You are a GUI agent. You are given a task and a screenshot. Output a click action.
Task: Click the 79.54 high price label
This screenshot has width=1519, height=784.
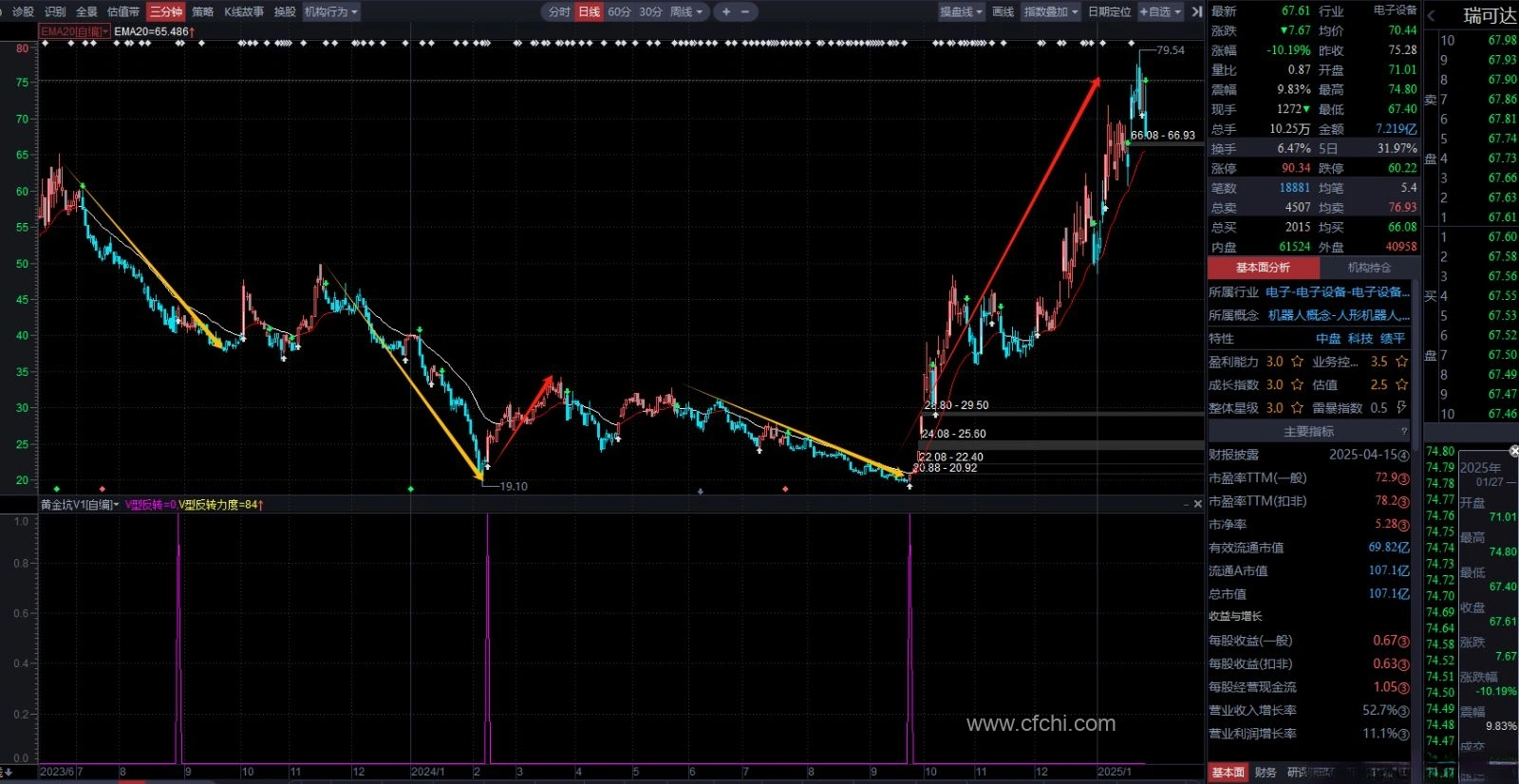coord(1171,50)
